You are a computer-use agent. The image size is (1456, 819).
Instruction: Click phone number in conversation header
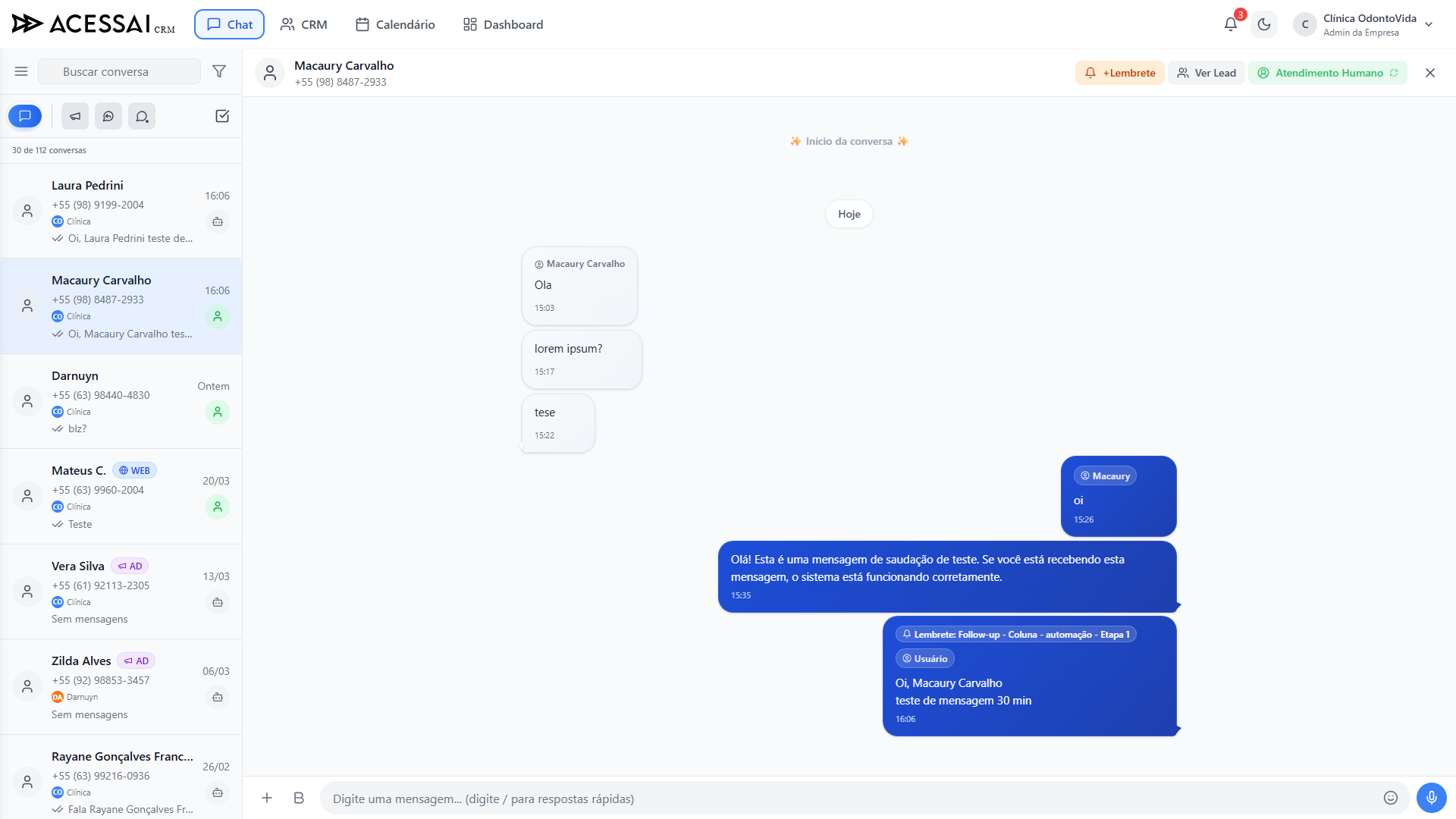click(340, 82)
